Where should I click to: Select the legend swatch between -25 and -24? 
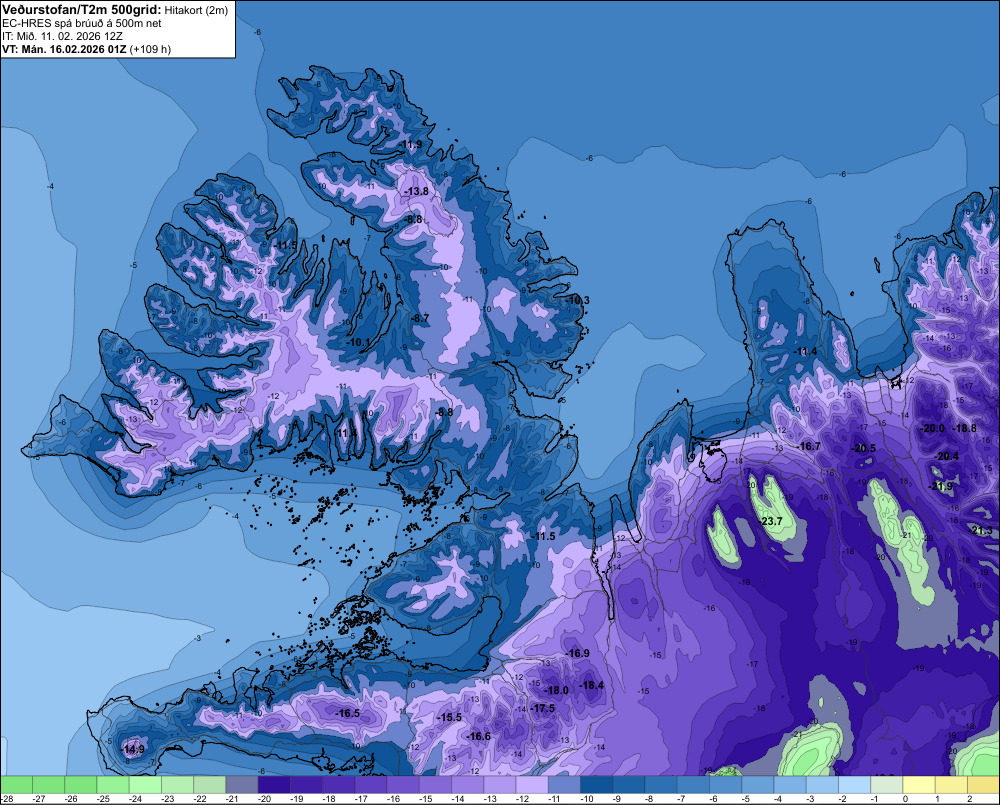[113, 785]
